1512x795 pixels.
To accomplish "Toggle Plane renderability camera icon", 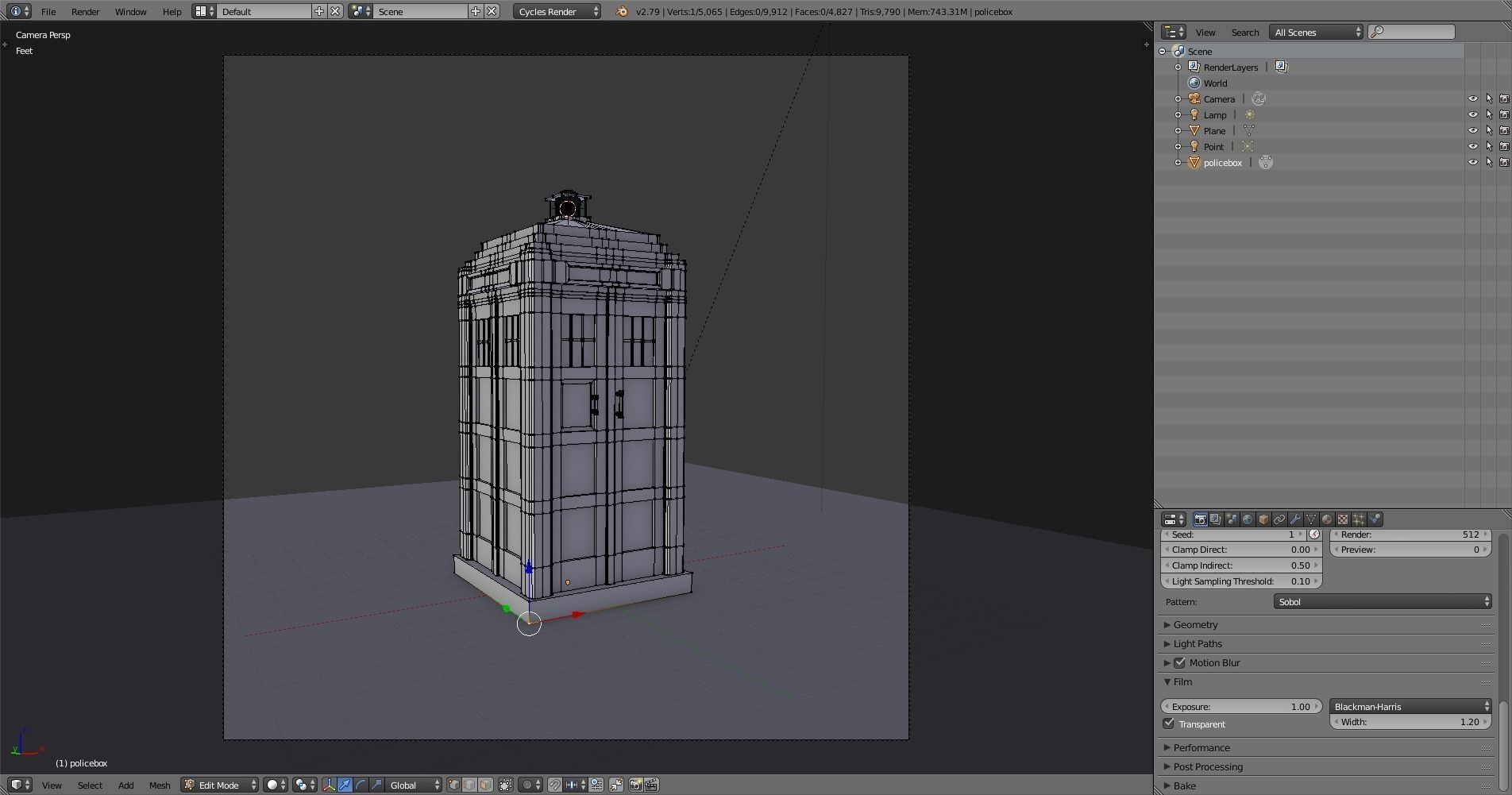I will pyautogui.click(x=1504, y=130).
